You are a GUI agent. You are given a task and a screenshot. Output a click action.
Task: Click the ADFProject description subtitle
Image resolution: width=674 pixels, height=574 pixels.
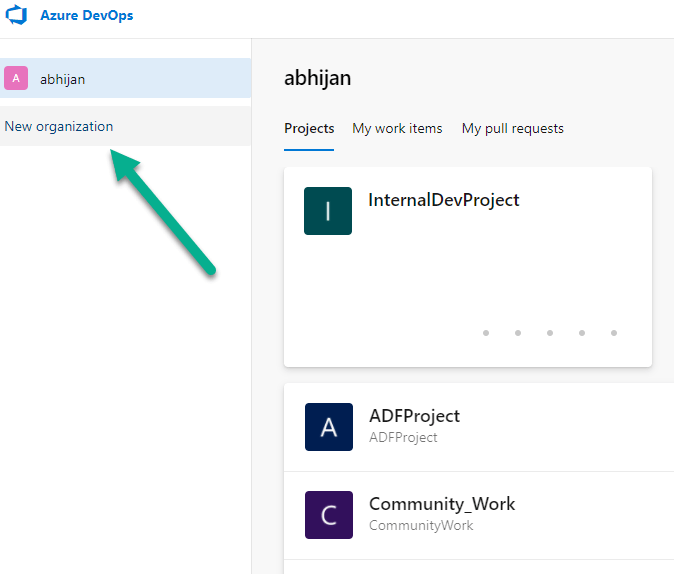click(x=403, y=437)
